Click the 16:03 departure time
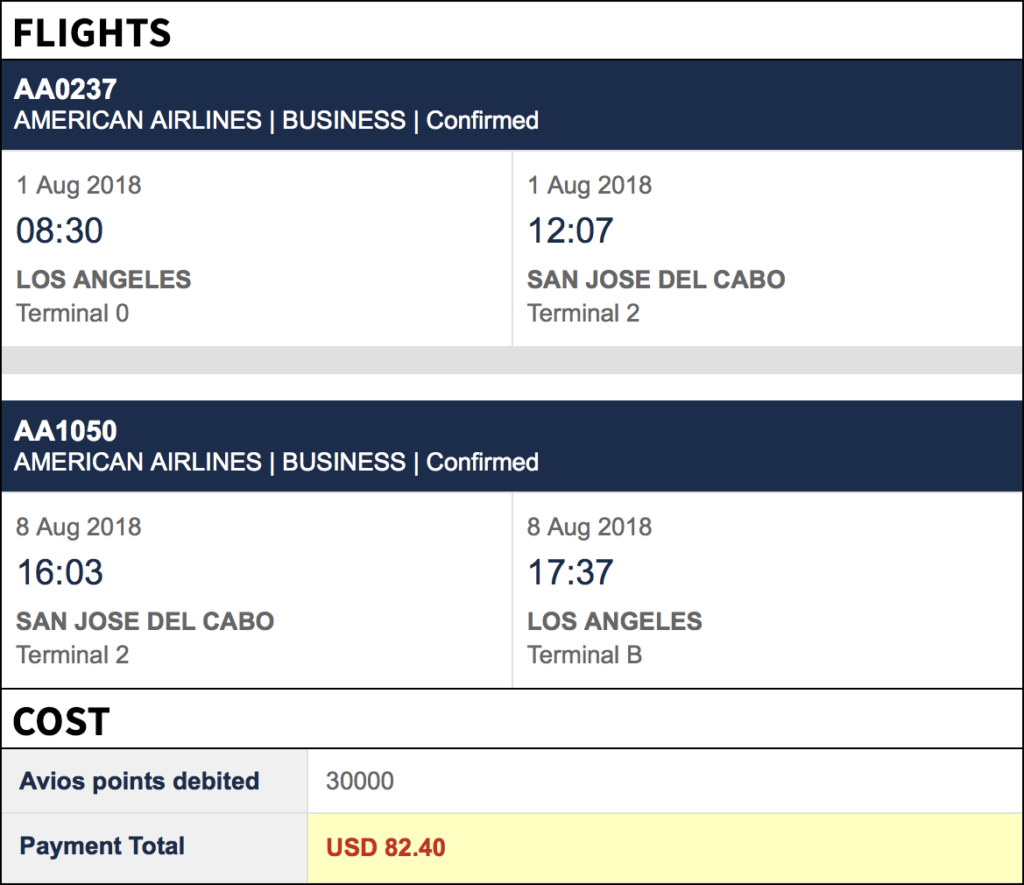Screen dimensions: 1024x885 pos(59,572)
